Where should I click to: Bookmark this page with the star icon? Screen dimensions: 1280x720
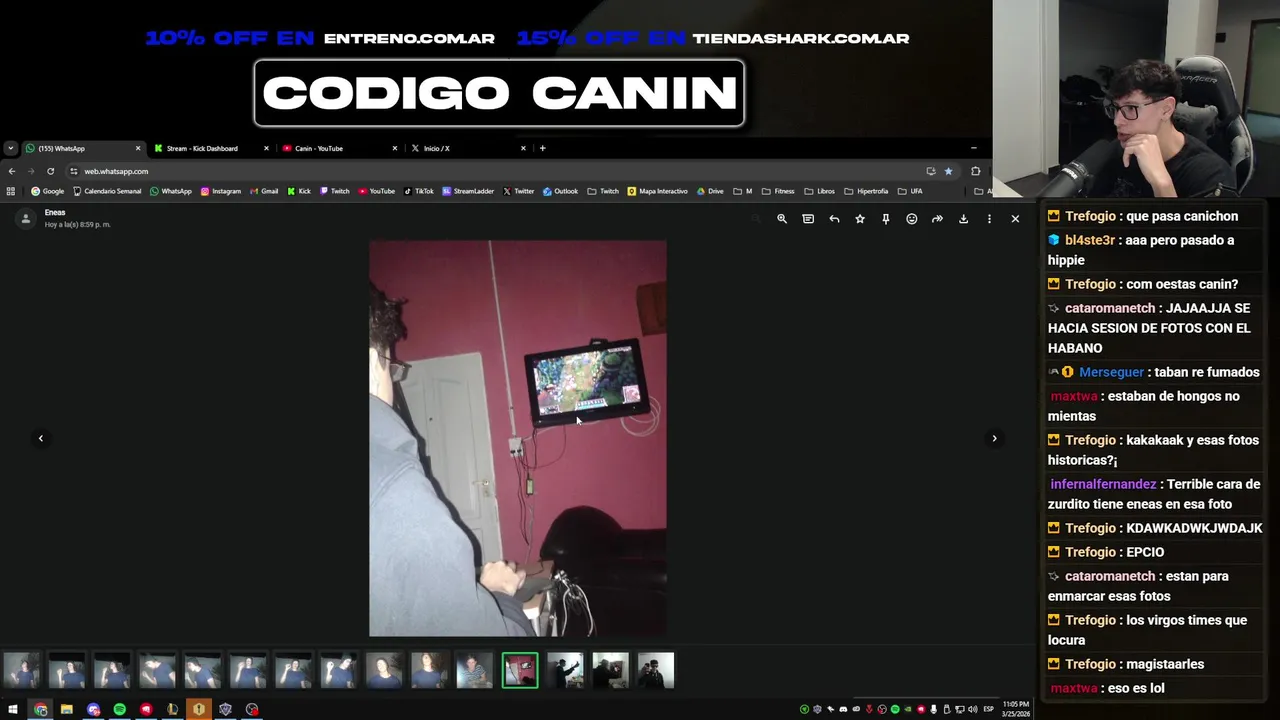coord(948,171)
